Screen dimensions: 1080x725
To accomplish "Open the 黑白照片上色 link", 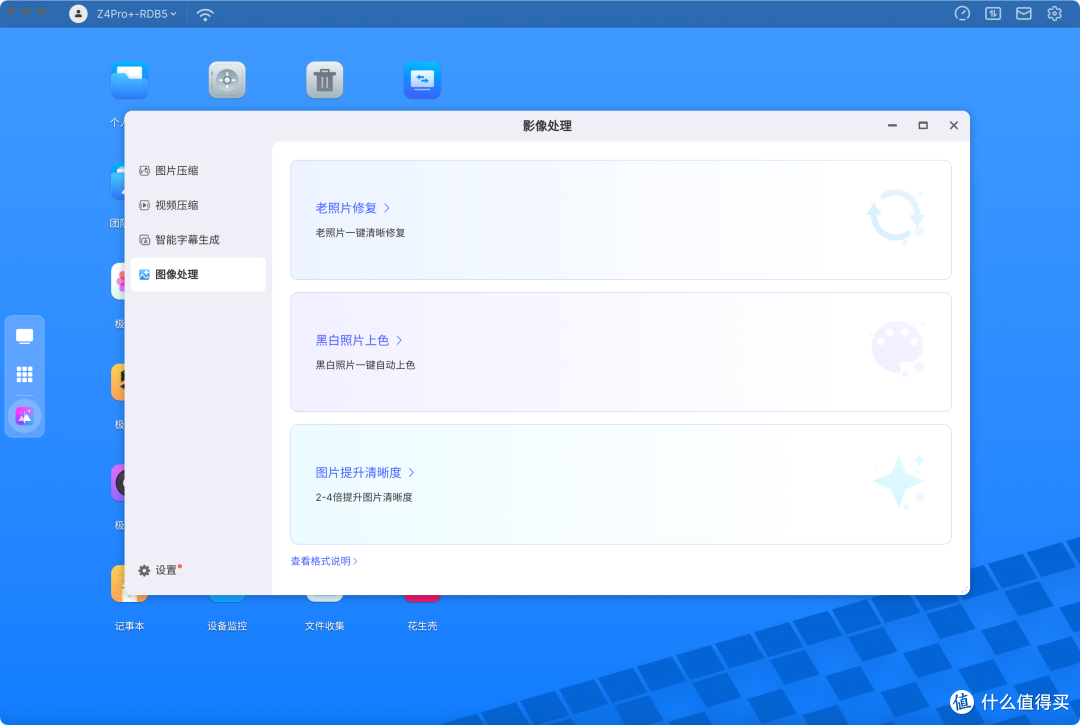I will 352,340.
